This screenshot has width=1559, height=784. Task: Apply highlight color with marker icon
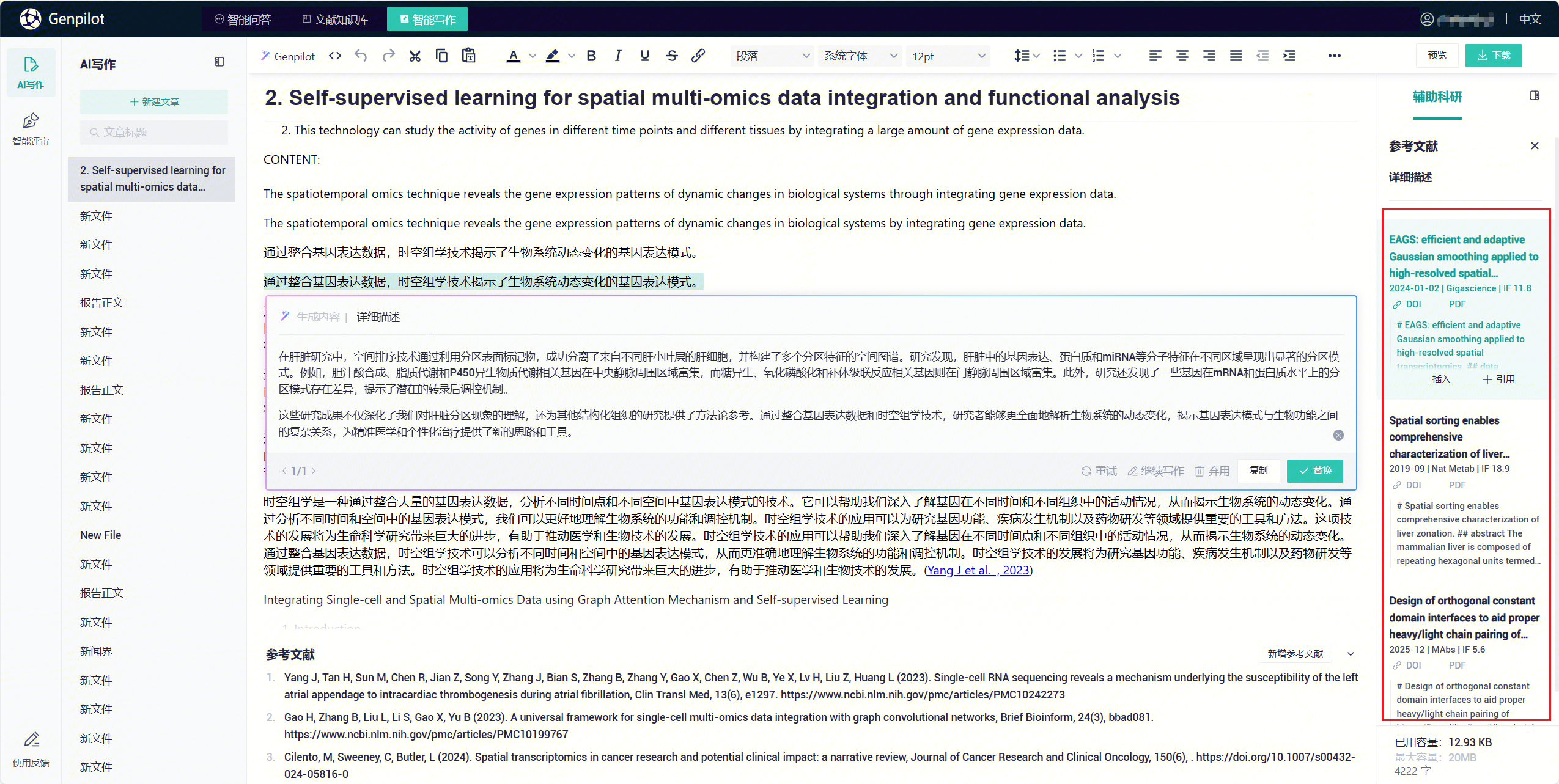(x=553, y=56)
